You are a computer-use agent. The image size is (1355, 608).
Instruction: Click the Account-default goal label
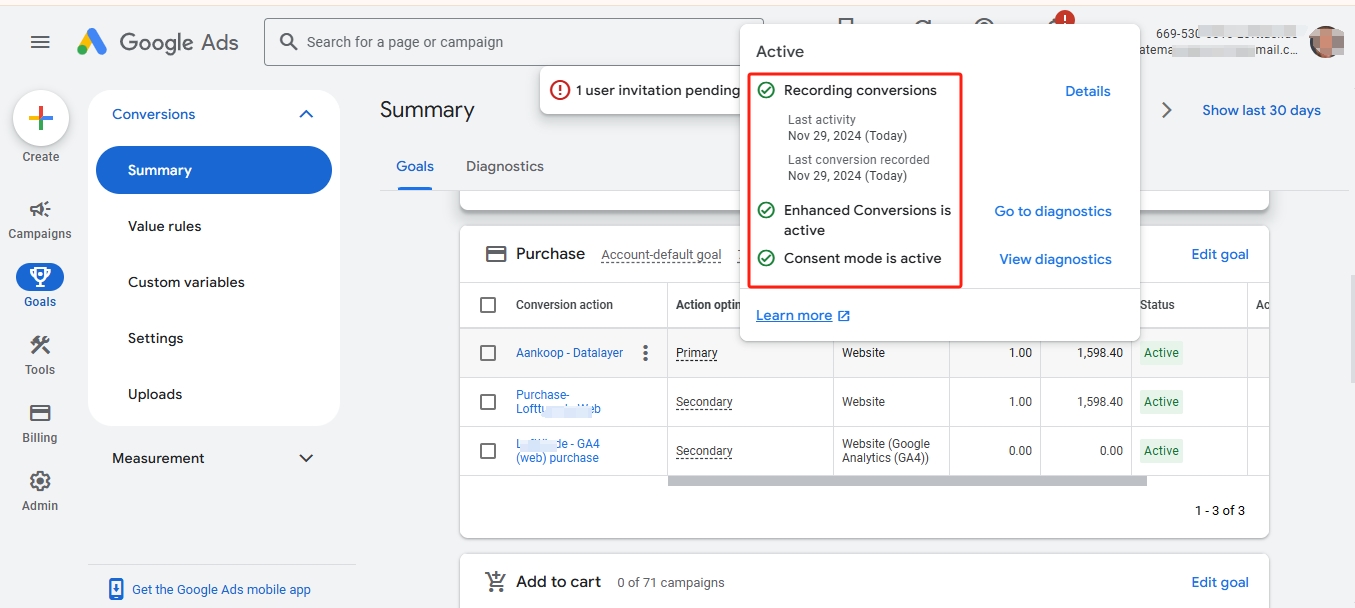point(661,255)
